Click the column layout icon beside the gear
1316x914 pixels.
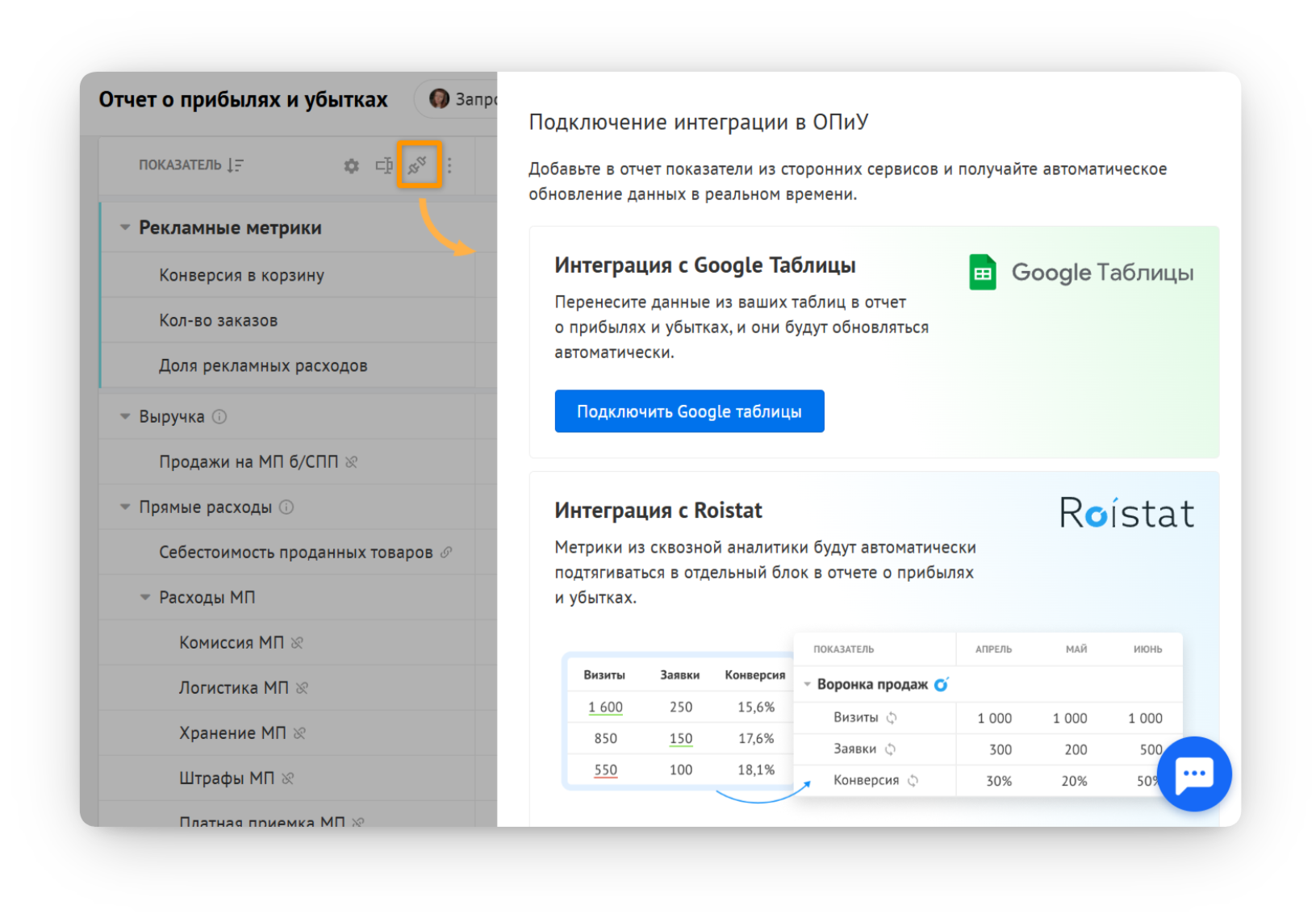point(384,165)
